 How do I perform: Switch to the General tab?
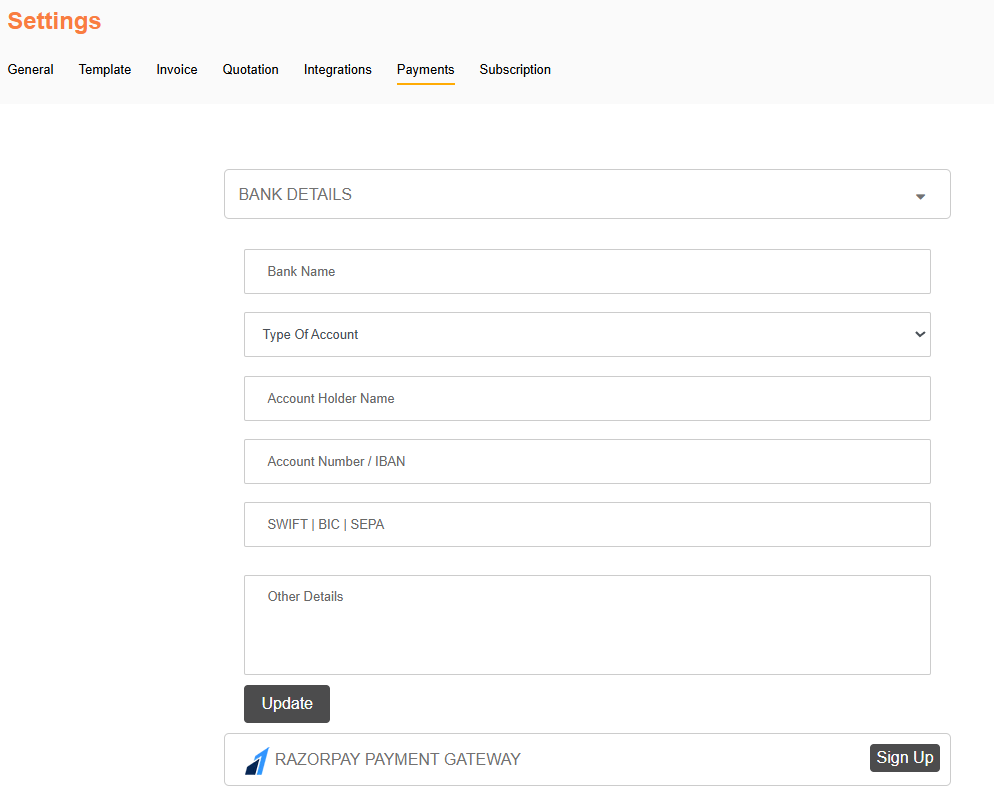click(31, 70)
